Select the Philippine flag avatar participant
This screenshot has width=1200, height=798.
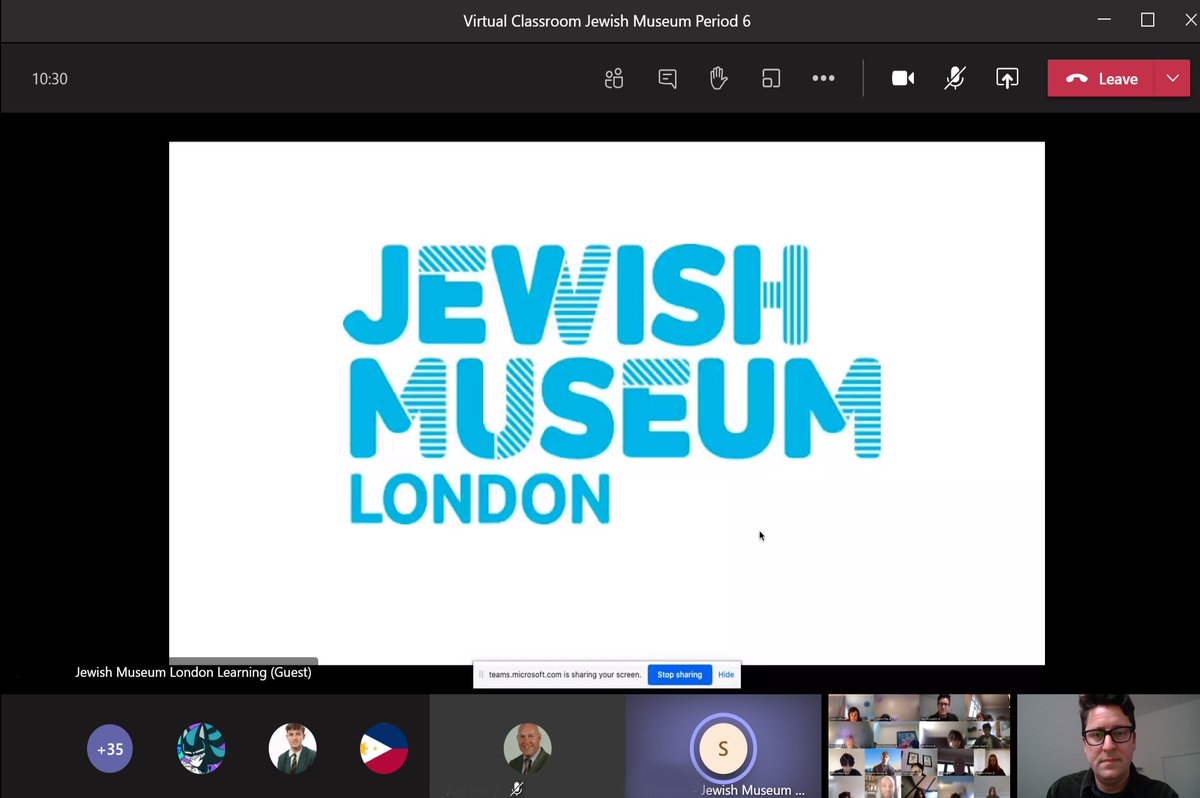[x=384, y=748]
